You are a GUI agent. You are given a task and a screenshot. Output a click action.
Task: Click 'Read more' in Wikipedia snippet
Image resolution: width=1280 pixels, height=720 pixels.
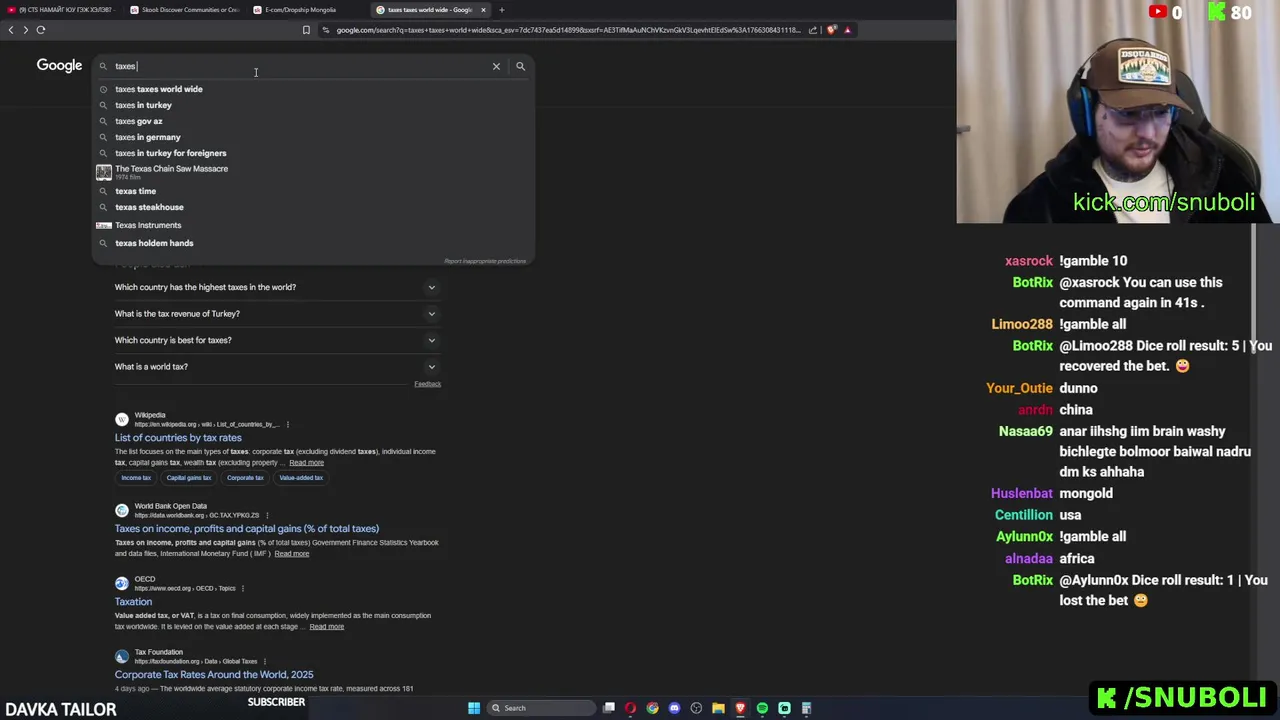(306, 463)
